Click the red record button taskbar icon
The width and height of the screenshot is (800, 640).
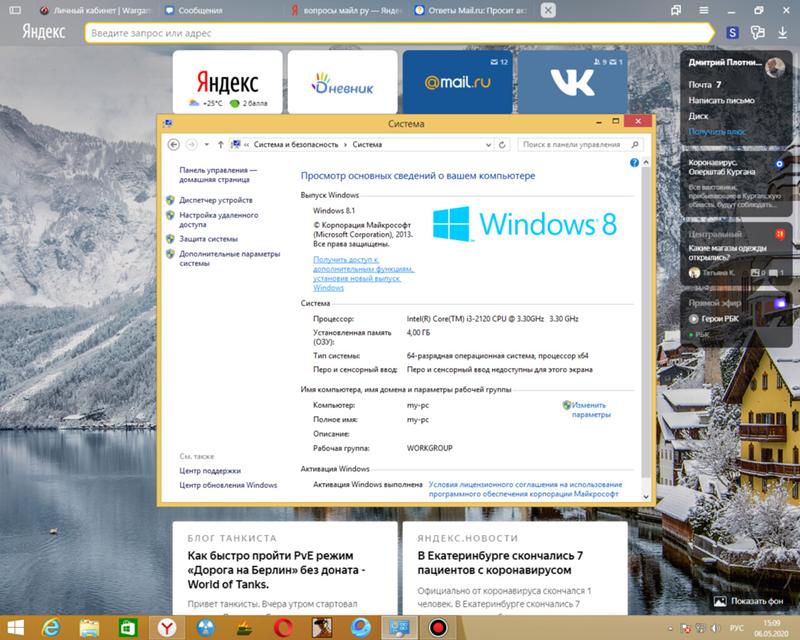click(x=438, y=628)
